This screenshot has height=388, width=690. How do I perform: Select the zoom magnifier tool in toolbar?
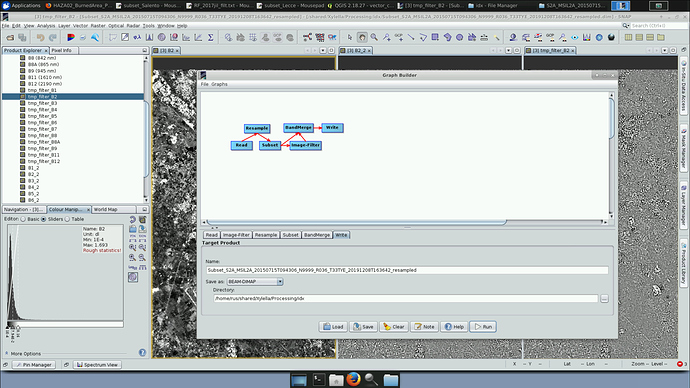(x=374, y=37)
